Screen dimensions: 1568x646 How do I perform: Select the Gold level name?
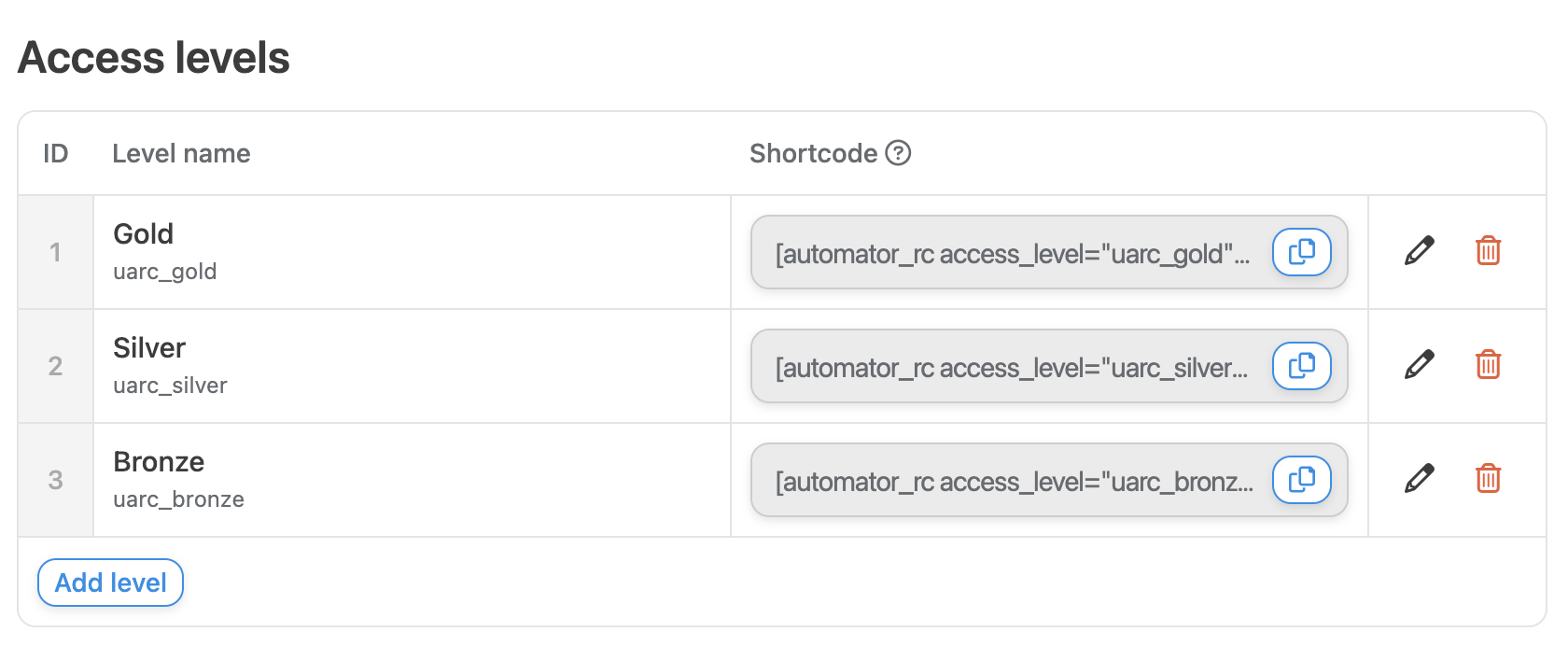[x=144, y=233]
